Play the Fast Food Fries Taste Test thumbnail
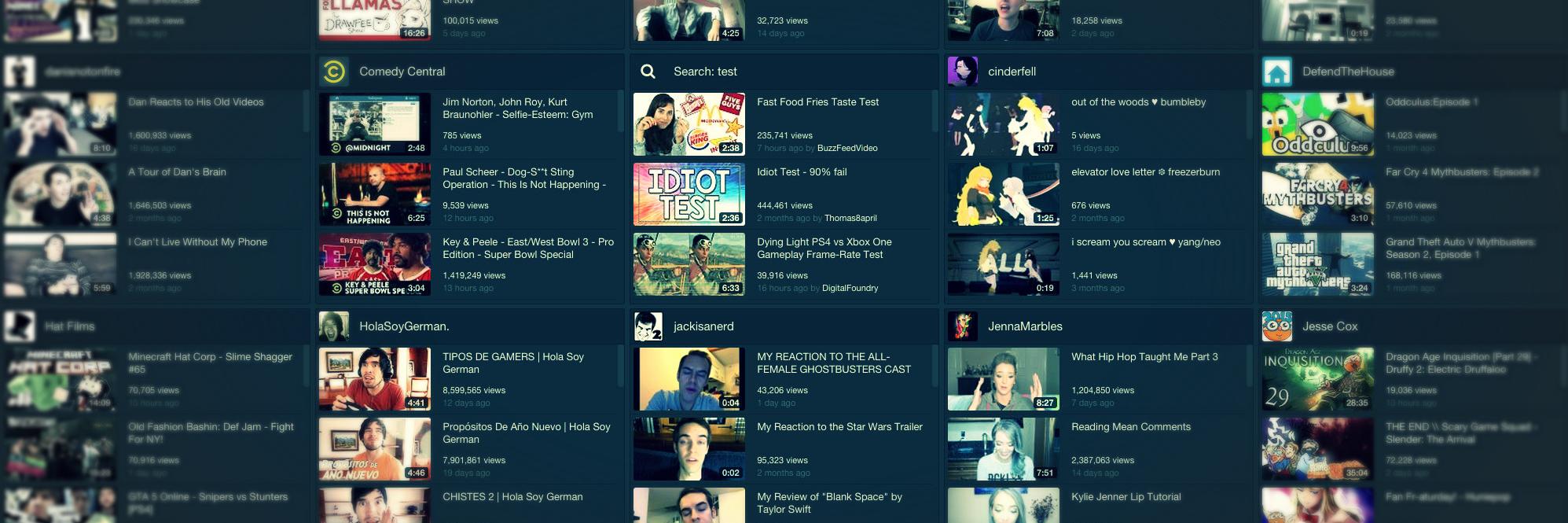This screenshot has width=1568, height=523. click(689, 124)
